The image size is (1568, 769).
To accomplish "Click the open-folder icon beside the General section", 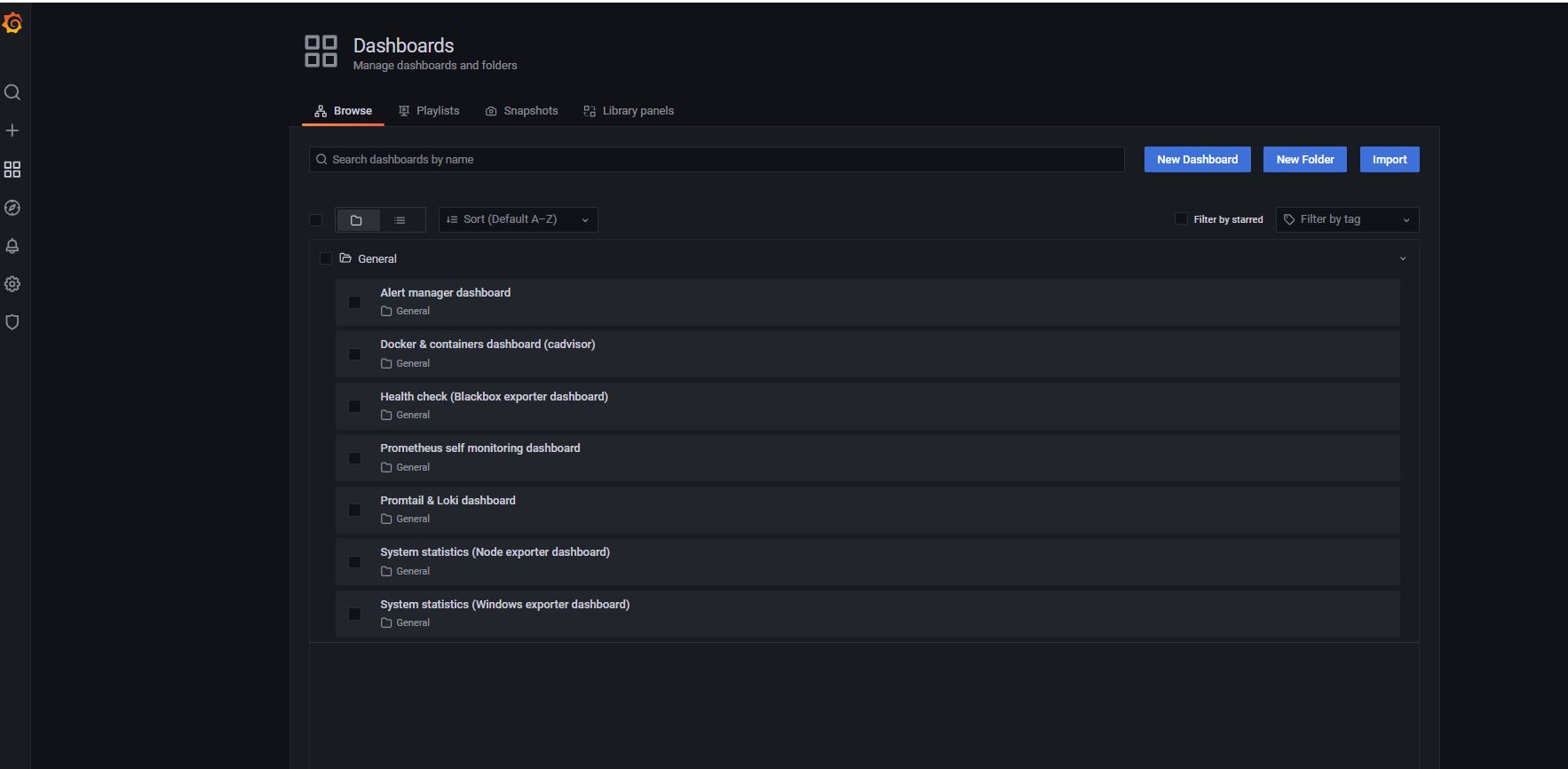I will [345, 258].
